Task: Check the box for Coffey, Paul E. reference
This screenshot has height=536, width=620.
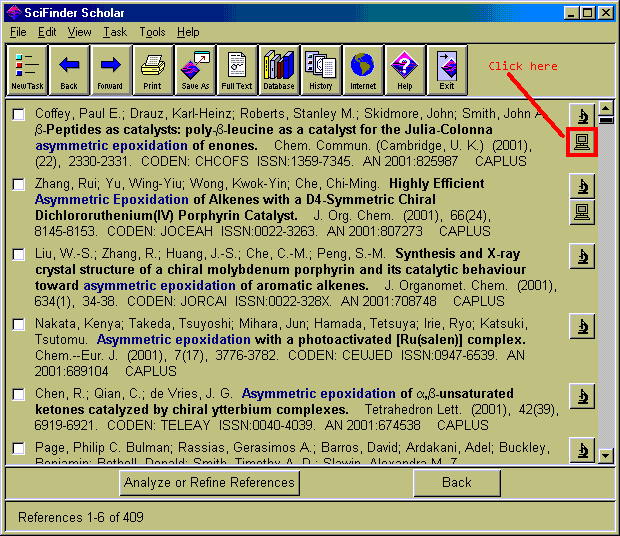Action: (19, 115)
